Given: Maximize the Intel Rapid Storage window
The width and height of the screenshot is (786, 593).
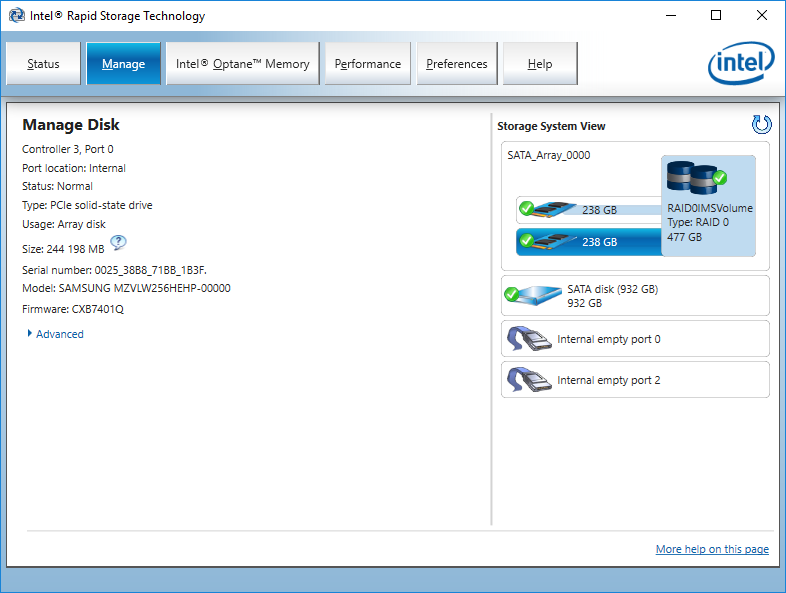Looking at the screenshot, I should (716, 16).
